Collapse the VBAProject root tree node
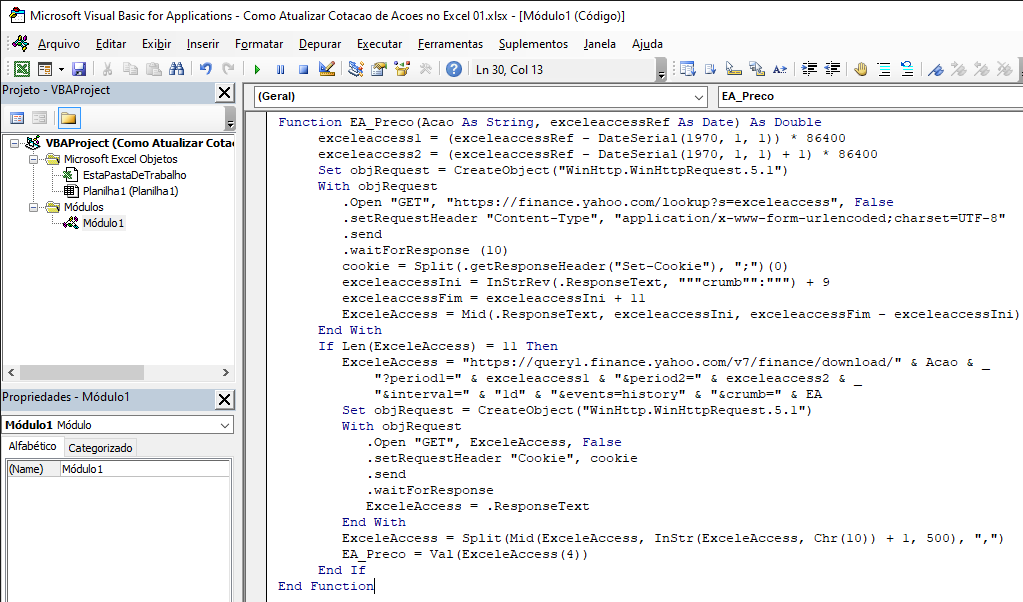The image size is (1023, 602). [14, 143]
